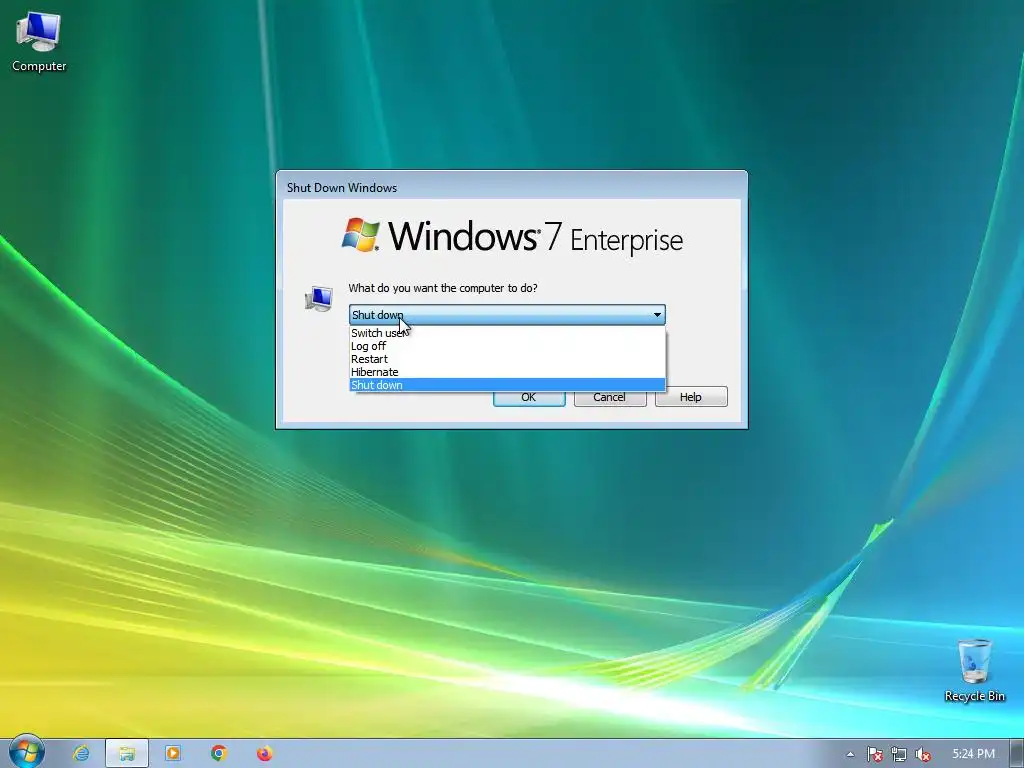Open Windows Explorer taskbar icon
The height and width of the screenshot is (768, 1024).
[x=127, y=753]
